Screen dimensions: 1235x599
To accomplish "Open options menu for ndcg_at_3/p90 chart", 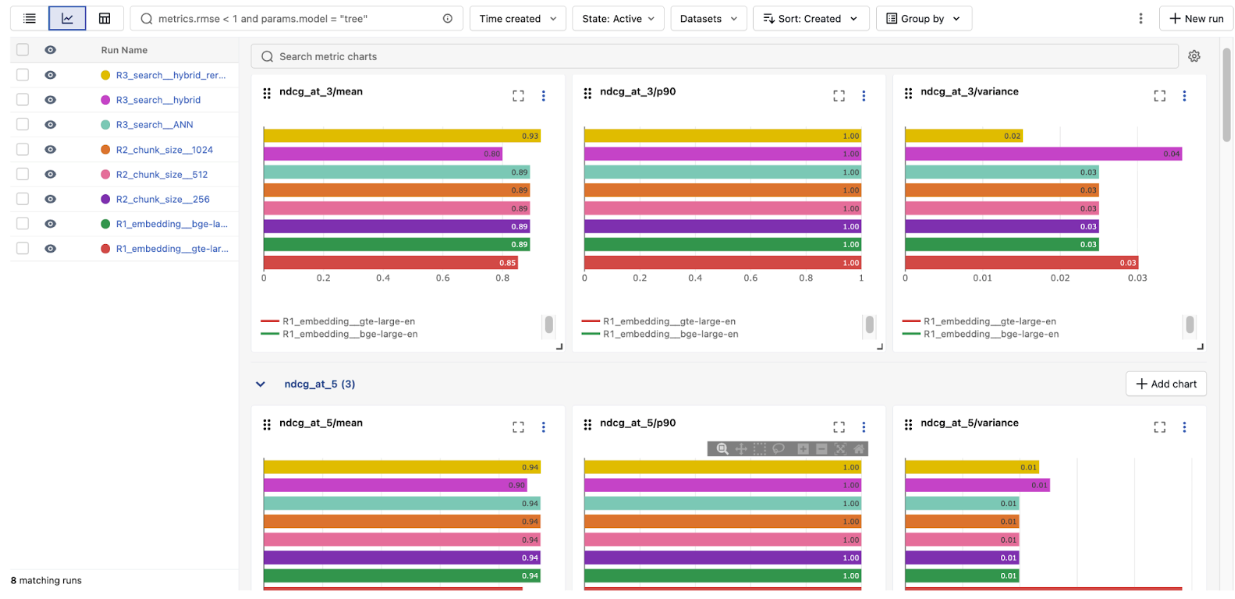I will click(x=864, y=96).
